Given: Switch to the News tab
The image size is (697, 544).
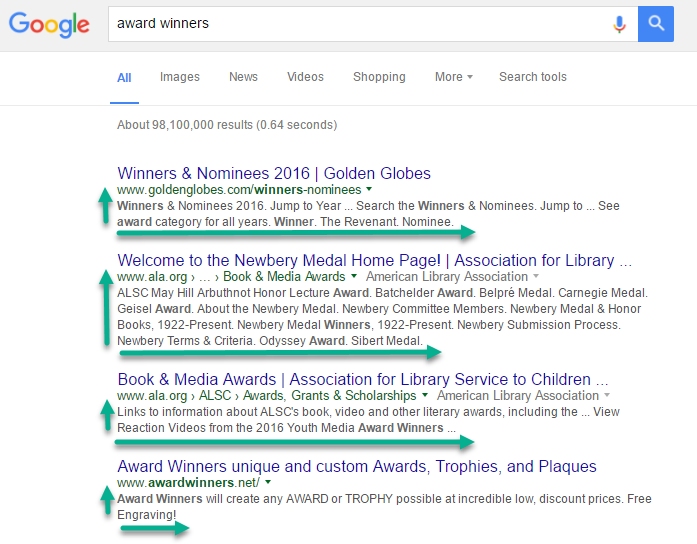Looking at the screenshot, I should (243, 77).
